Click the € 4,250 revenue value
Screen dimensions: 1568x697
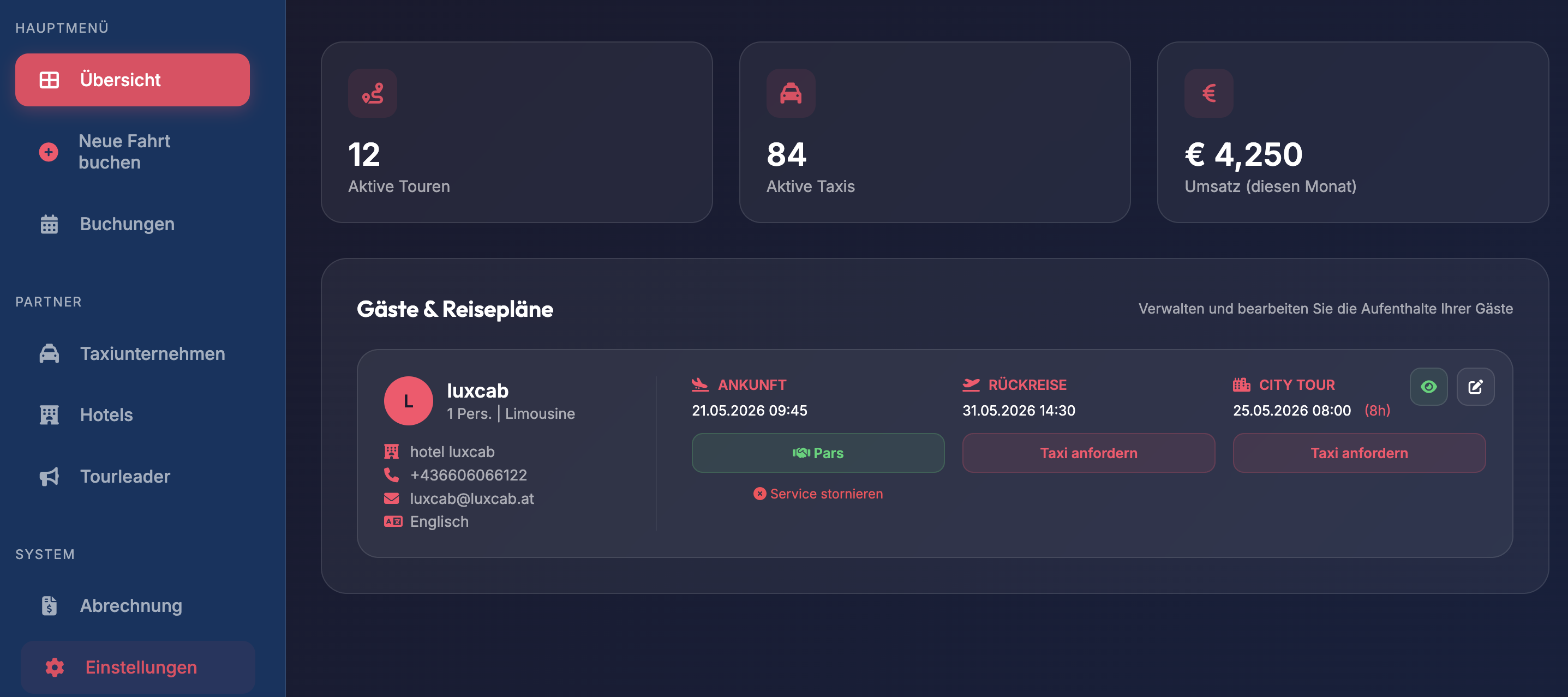point(1243,154)
